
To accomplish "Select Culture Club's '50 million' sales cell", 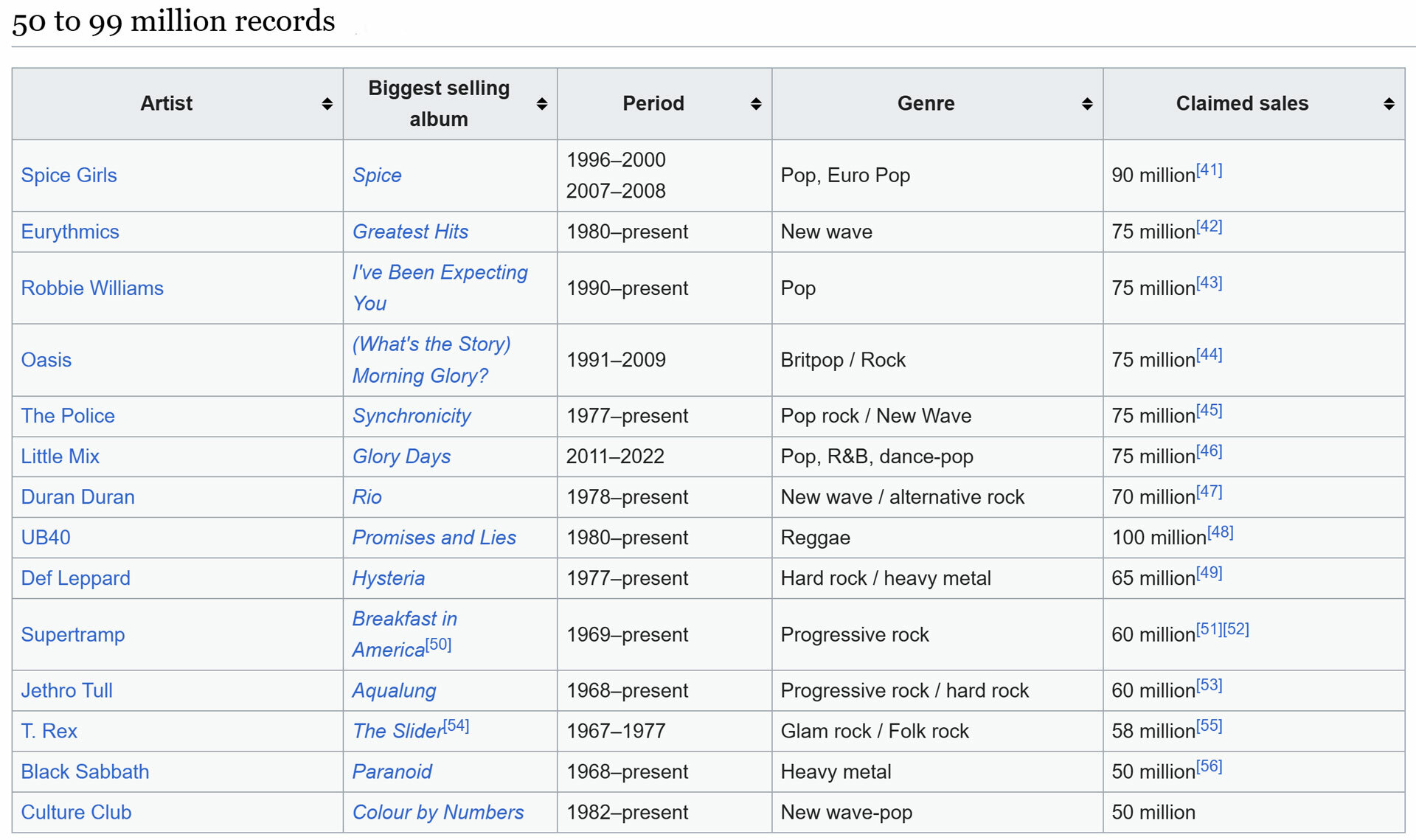I will coord(1254,813).
